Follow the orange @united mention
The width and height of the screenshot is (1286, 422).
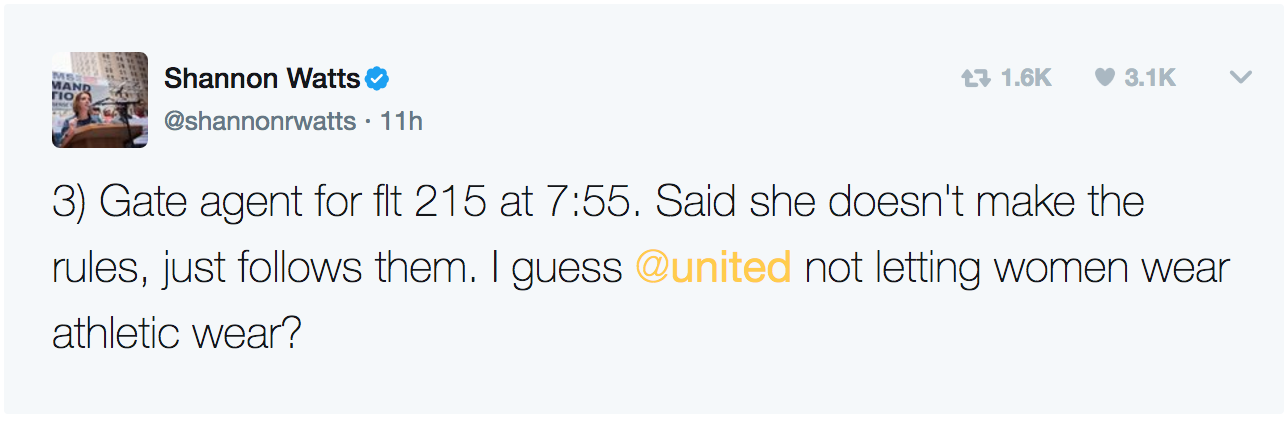click(x=713, y=267)
